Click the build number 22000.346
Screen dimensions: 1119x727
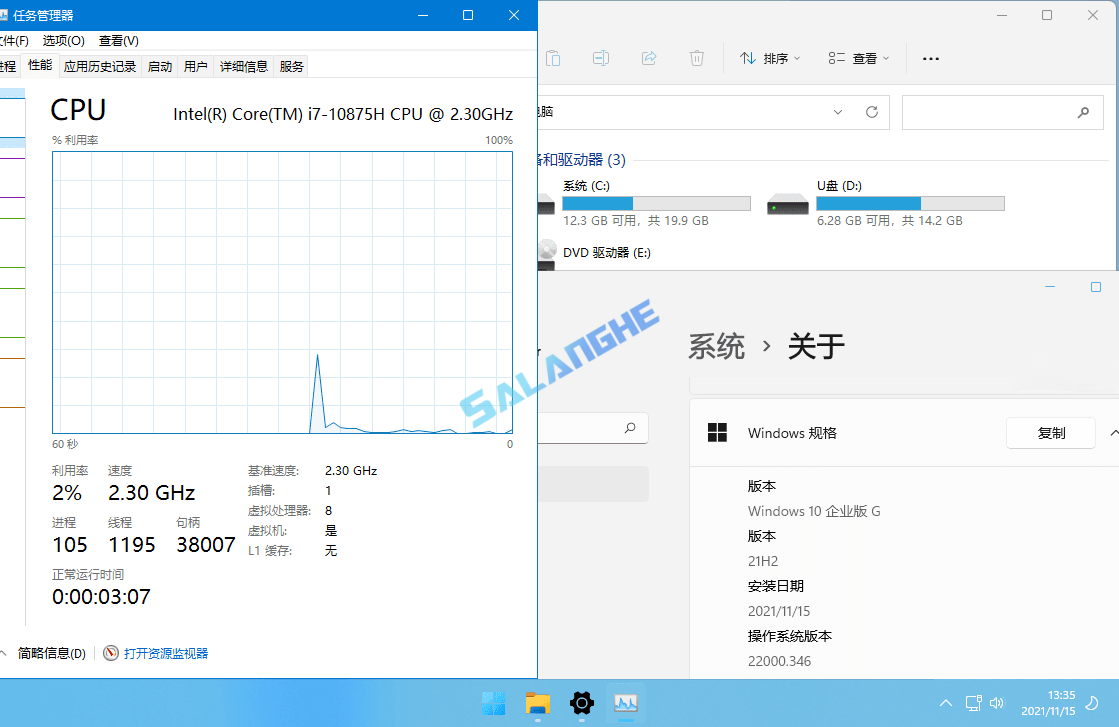click(x=779, y=661)
